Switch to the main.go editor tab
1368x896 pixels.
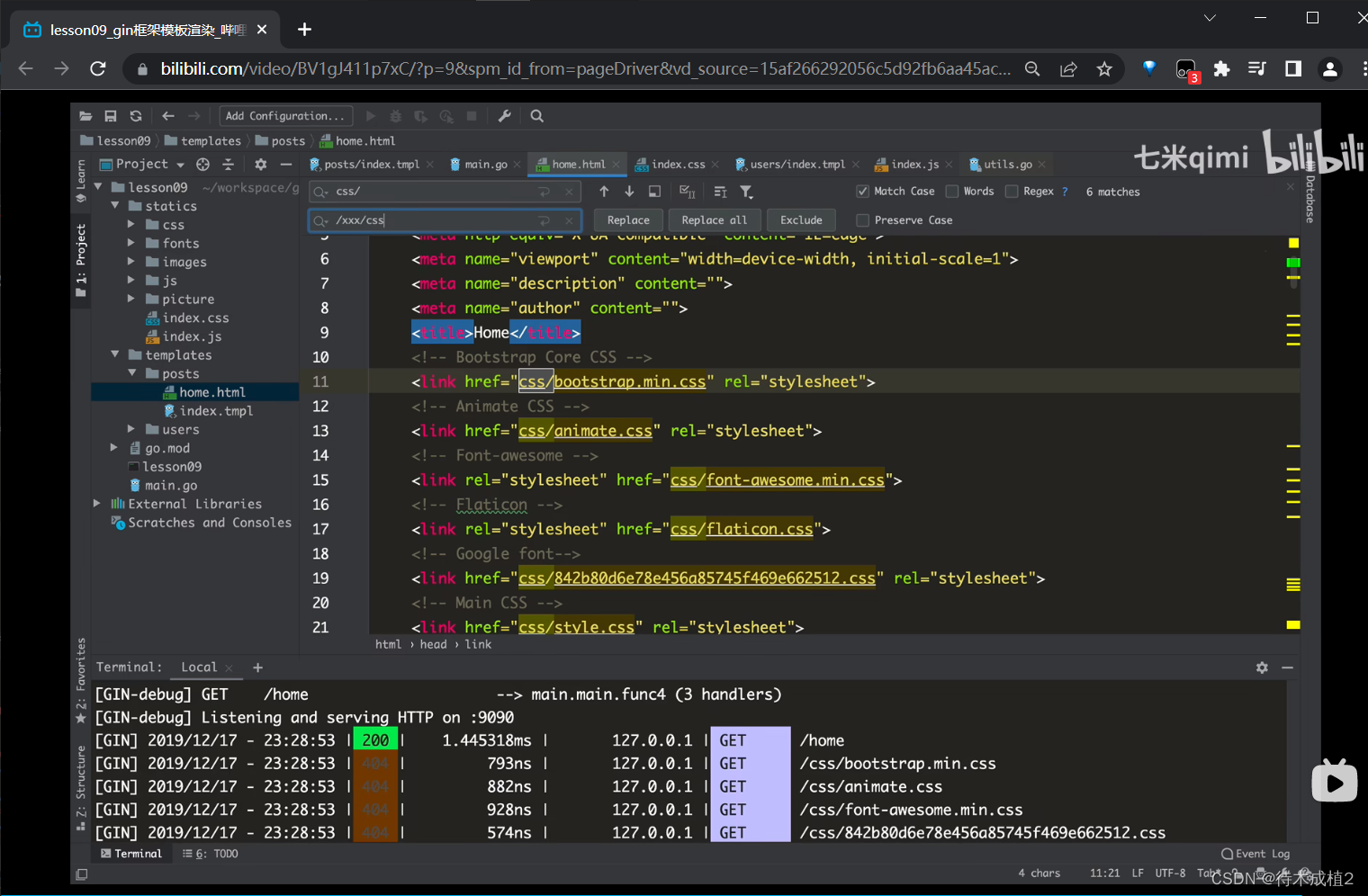pos(485,165)
